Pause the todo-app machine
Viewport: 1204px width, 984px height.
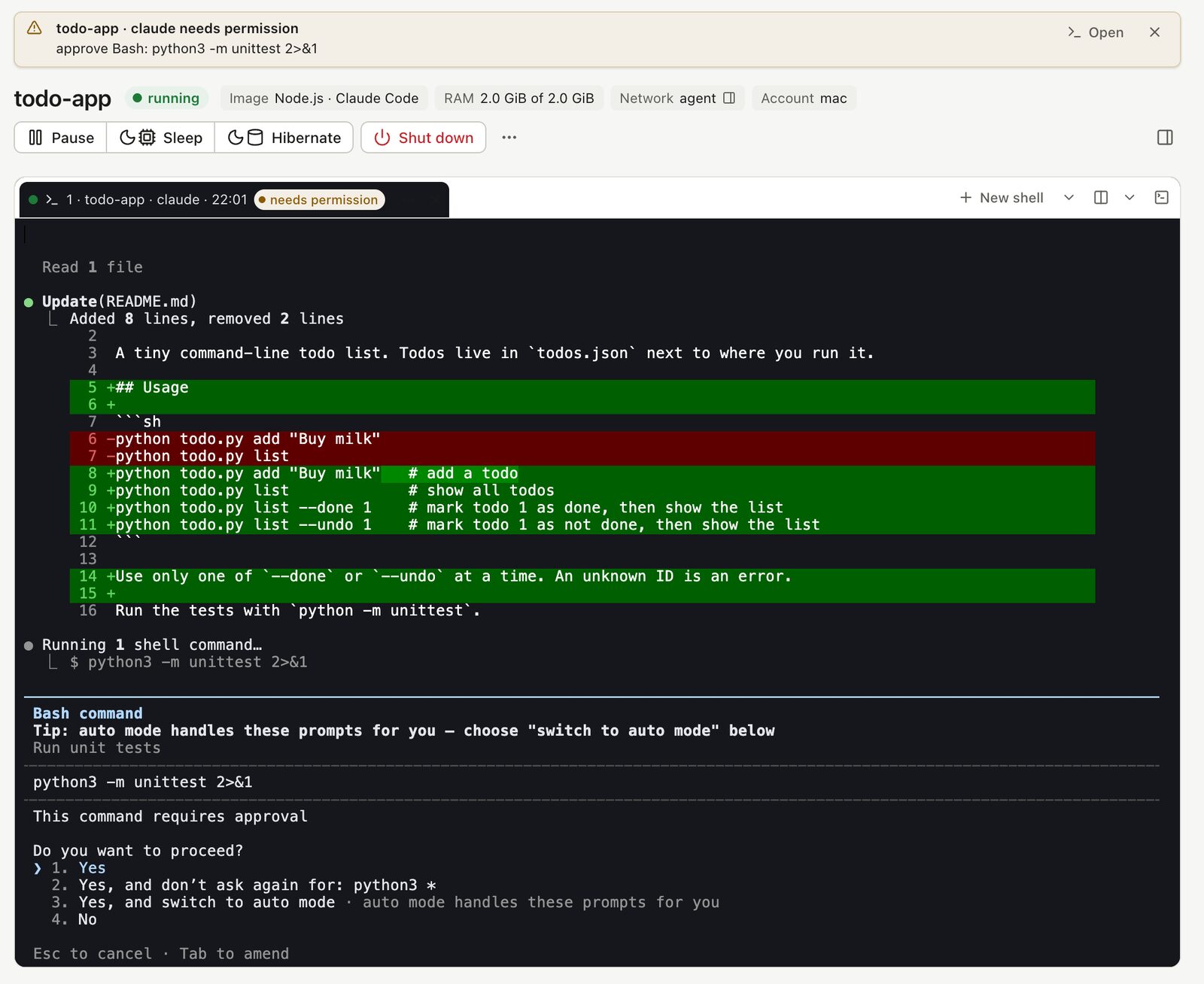point(61,138)
